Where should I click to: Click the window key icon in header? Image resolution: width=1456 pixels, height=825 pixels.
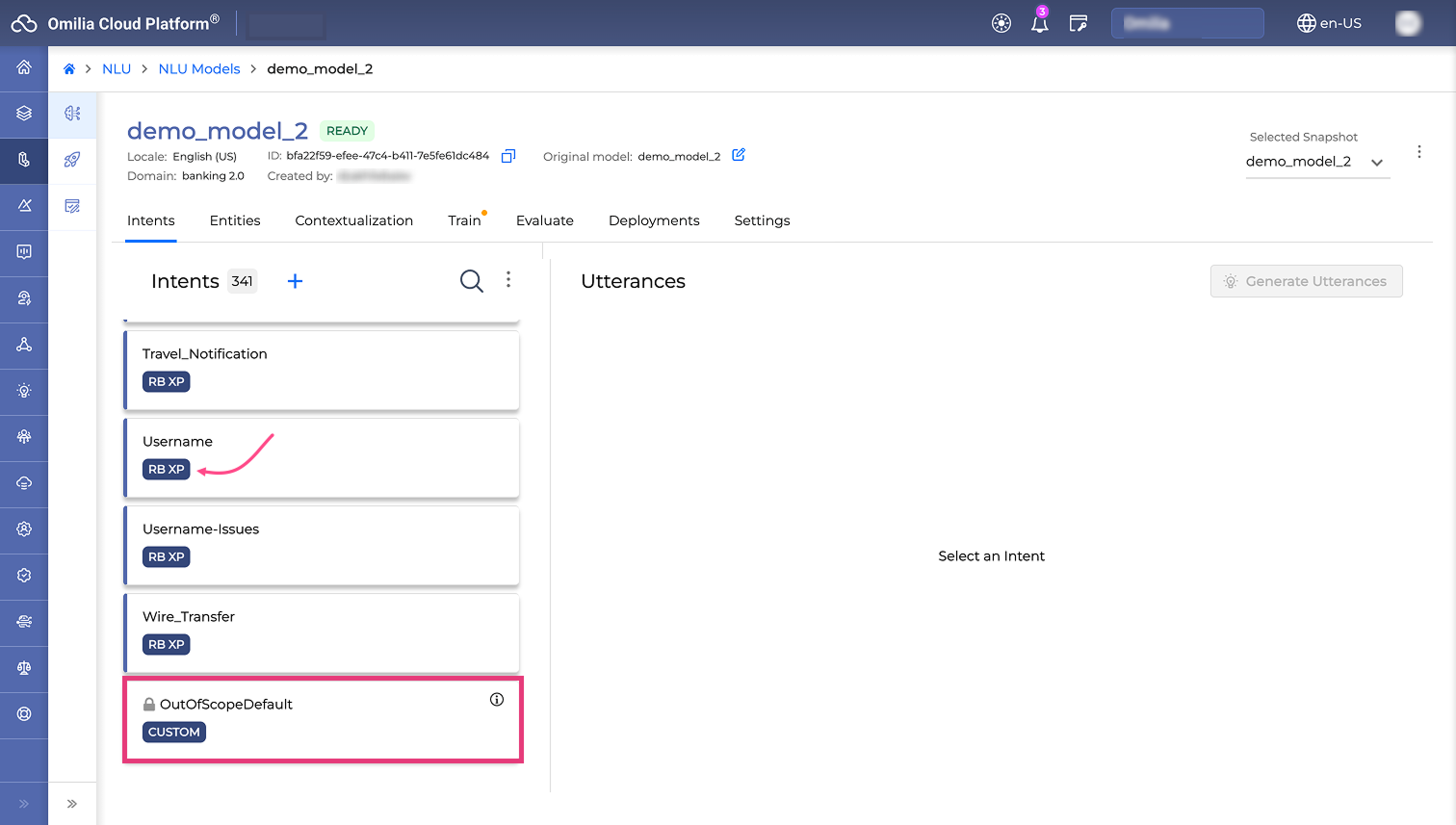pyautogui.click(x=1079, y=23)
